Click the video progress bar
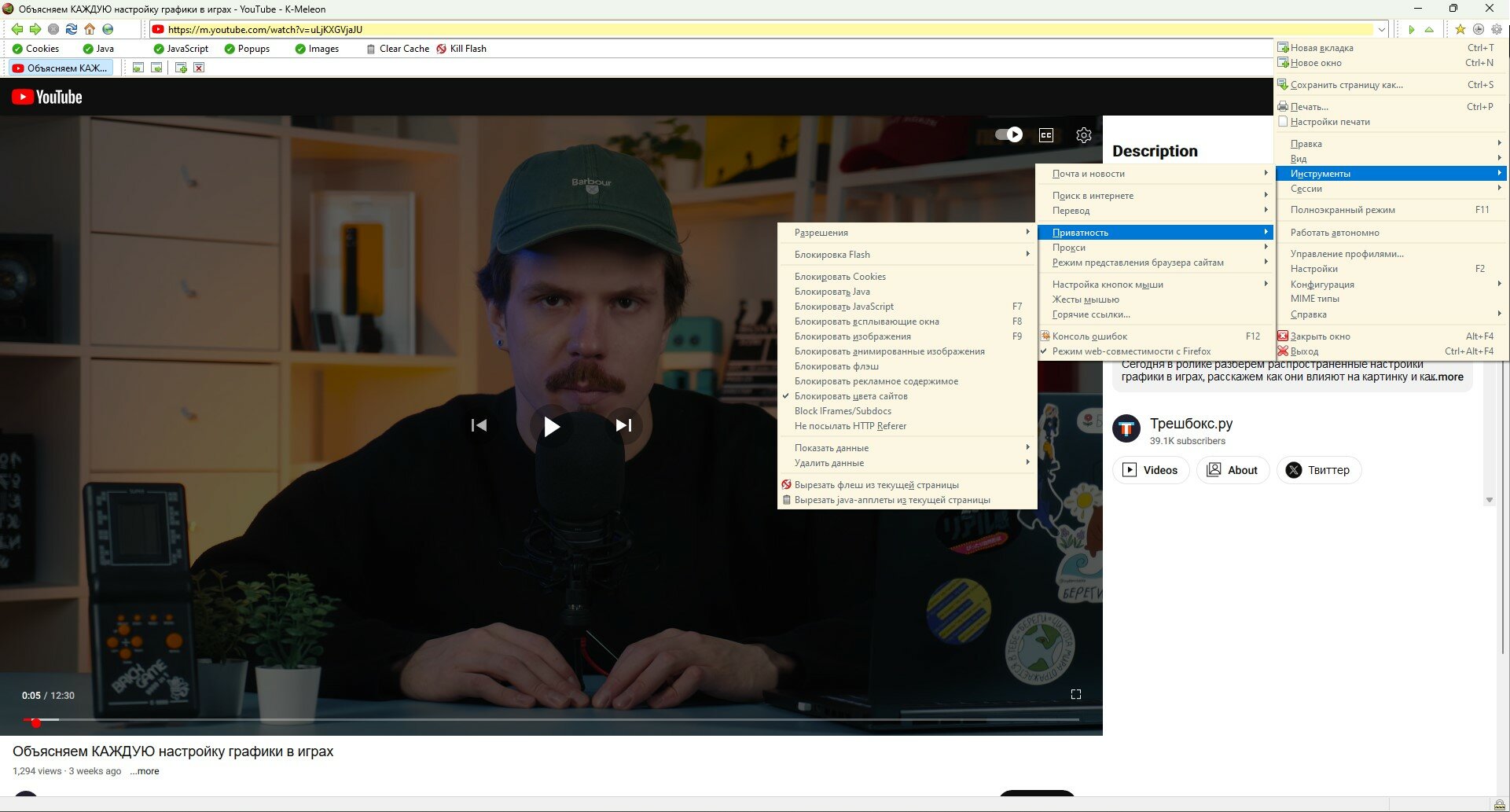The height and width of the screenshot is (812, 1510). (x=550, y=719)
